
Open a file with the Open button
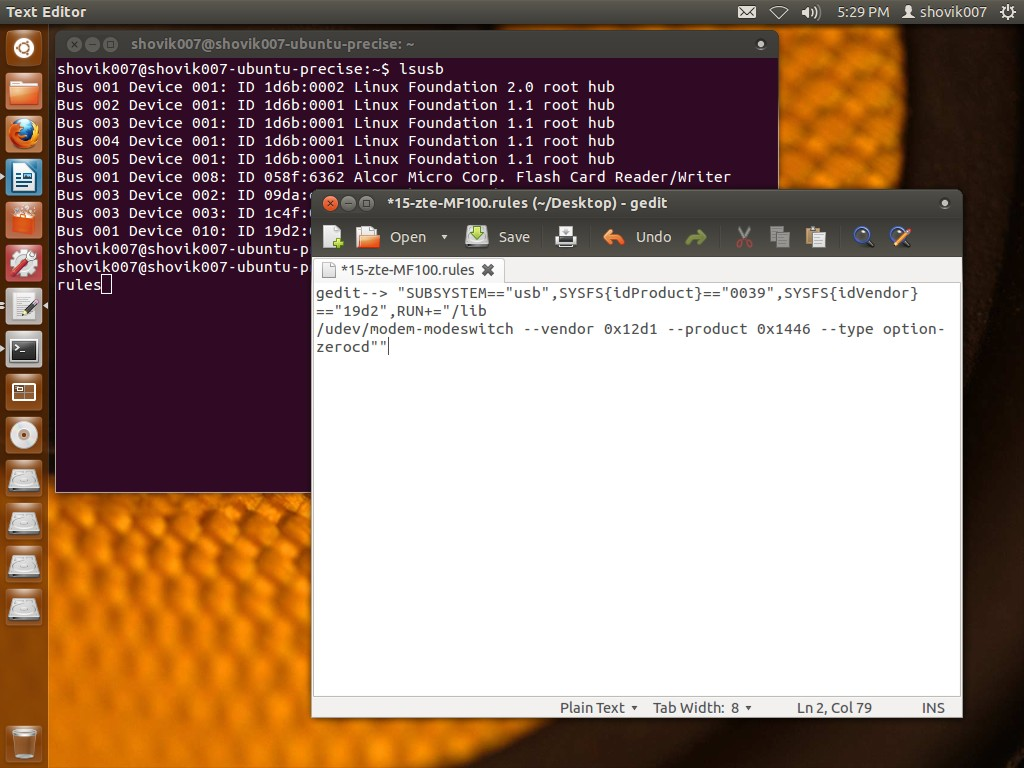395,237
